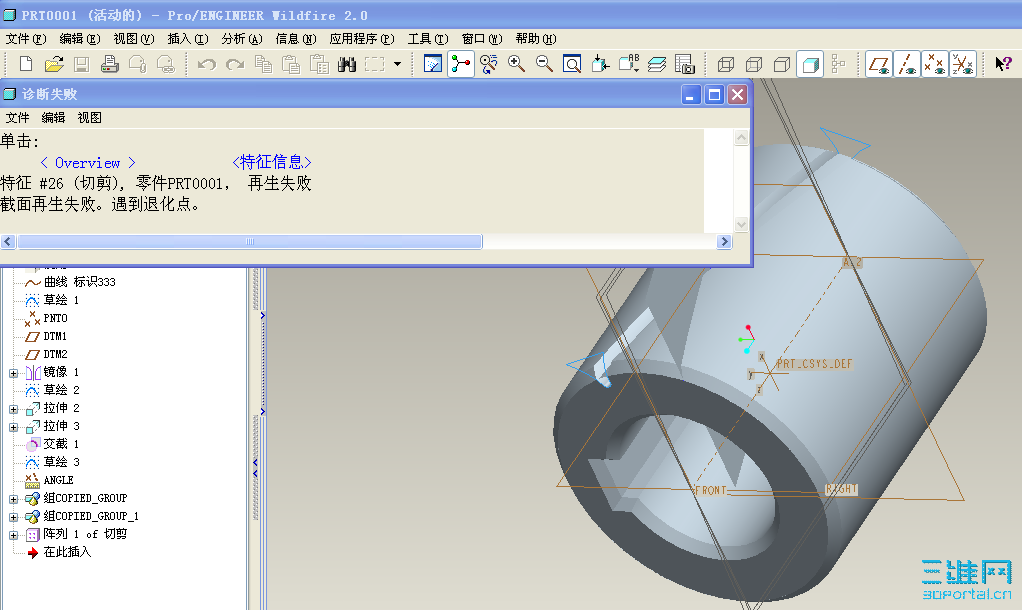Toggle the Spin Center display
1022x610 pixels.
click(461, 64)
